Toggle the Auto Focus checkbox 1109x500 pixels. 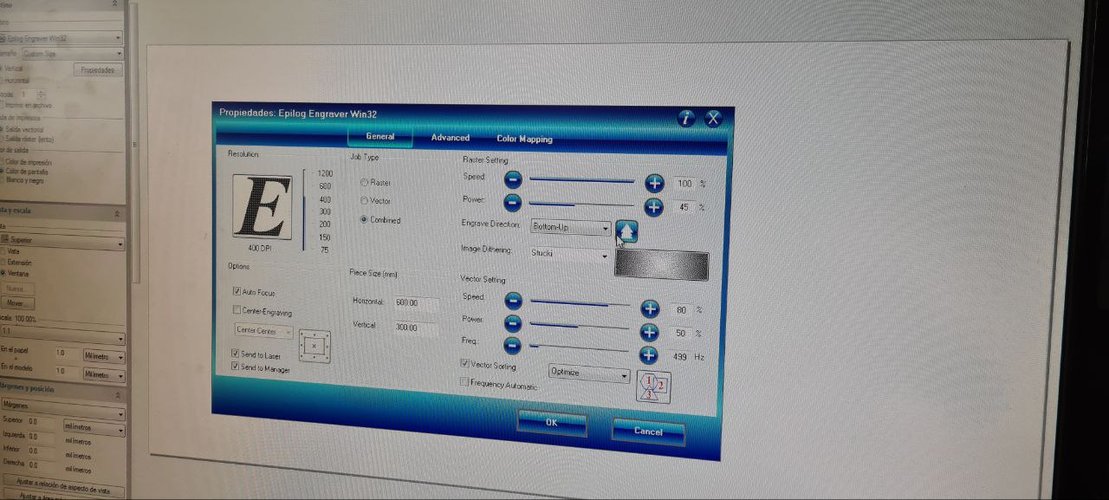click(x=237, y=291)
